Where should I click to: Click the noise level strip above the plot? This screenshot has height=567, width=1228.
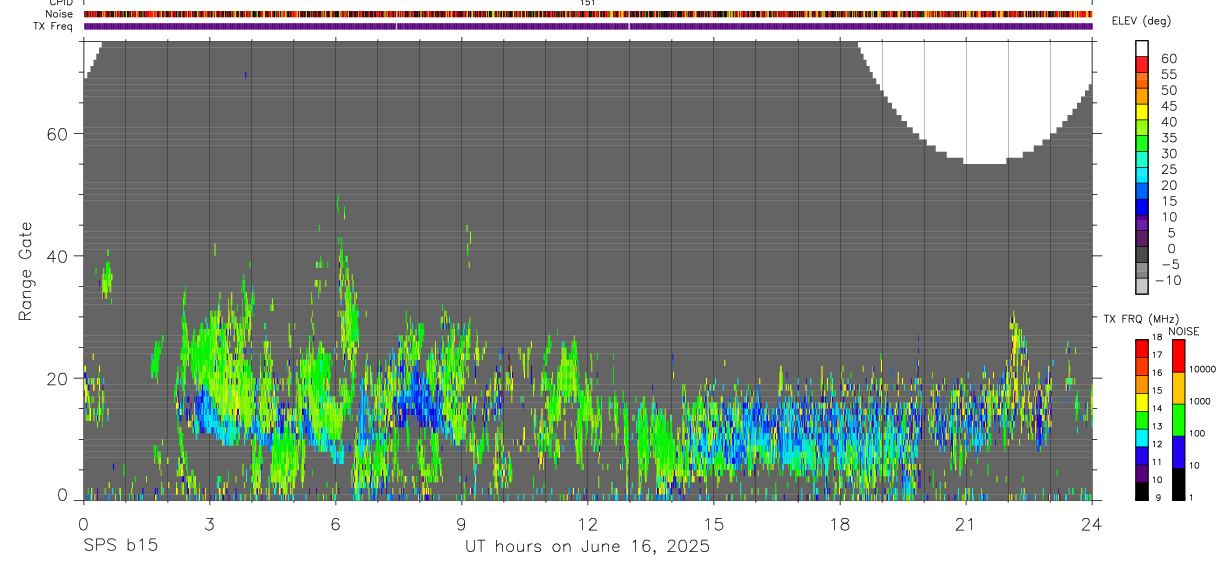coord(587,14)
